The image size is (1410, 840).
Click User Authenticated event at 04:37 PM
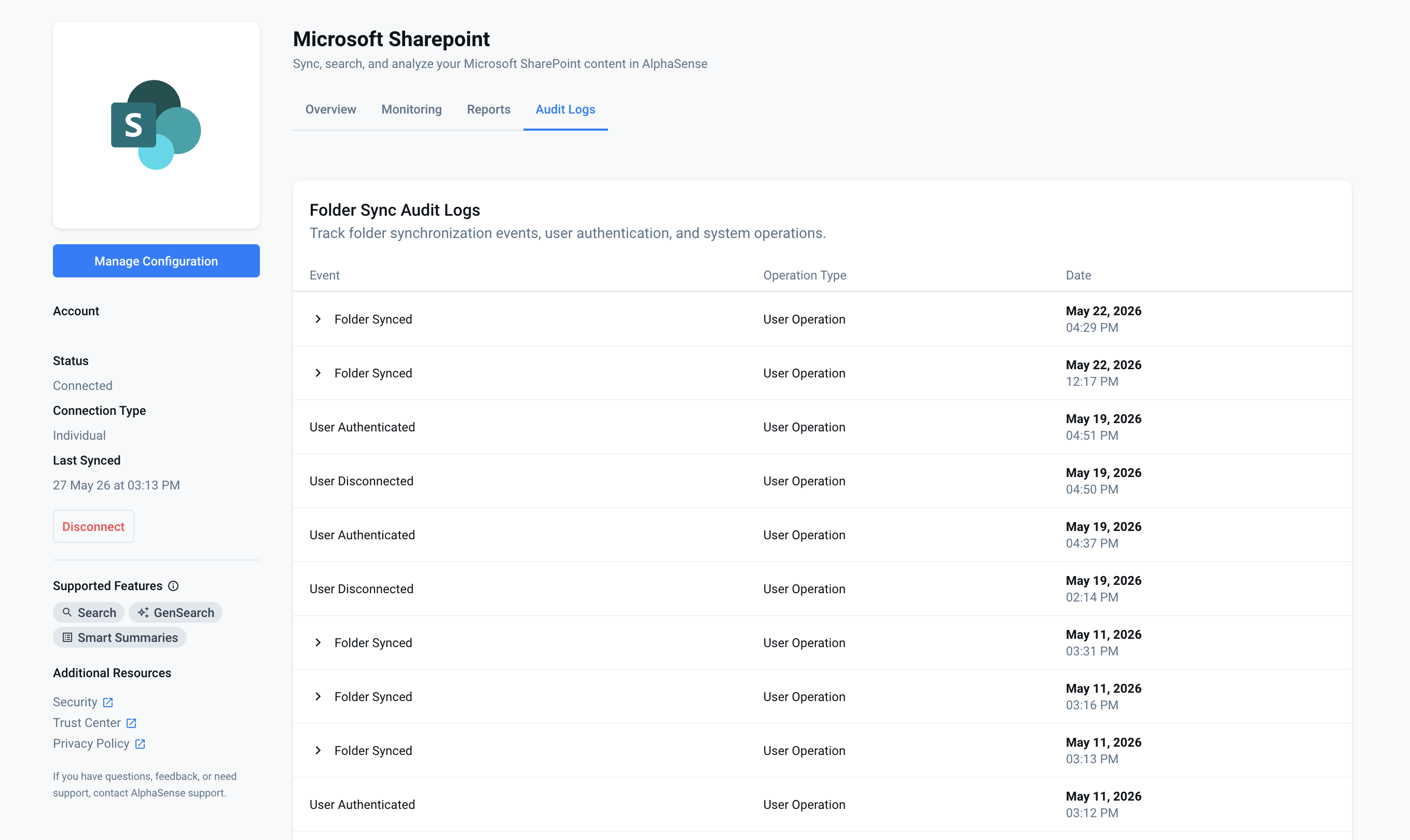363,535
